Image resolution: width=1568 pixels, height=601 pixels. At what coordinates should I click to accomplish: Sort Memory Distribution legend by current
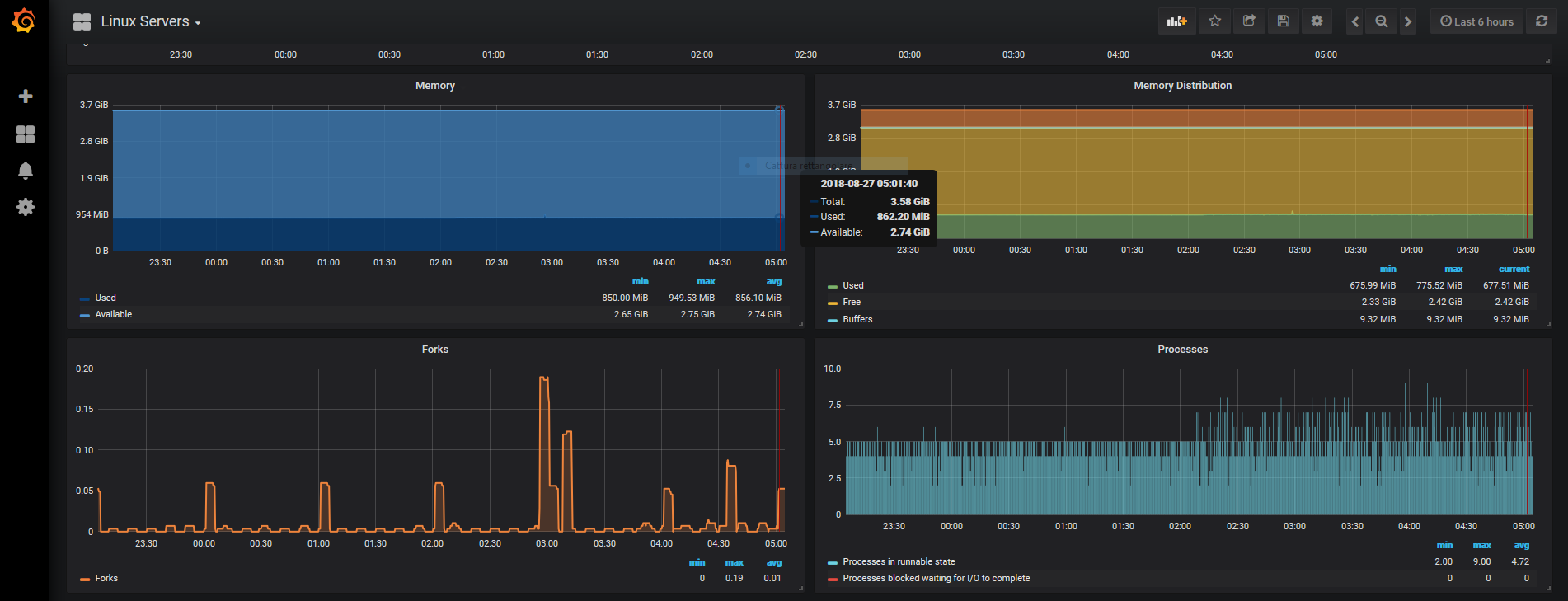click(x=1514, y=269)
